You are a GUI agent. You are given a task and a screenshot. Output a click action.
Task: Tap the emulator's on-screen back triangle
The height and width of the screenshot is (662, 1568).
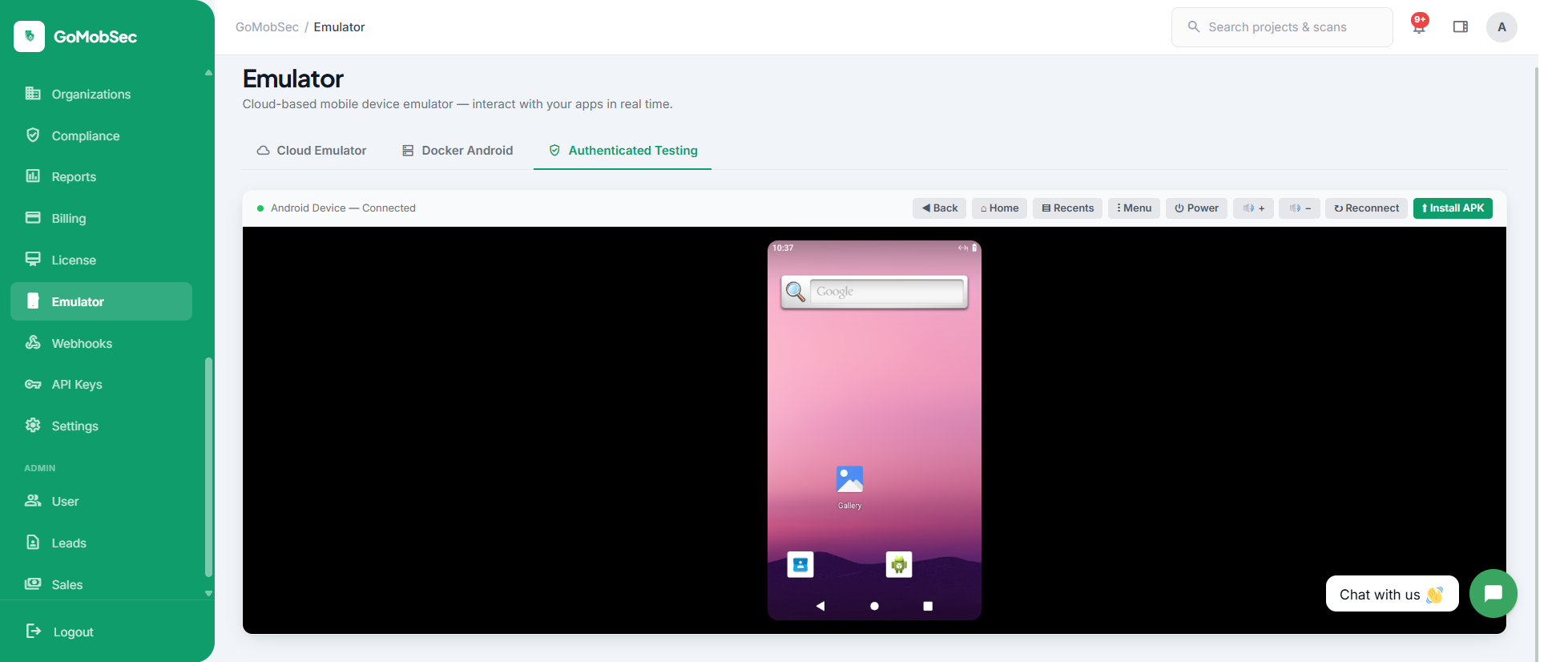[820, 606]
